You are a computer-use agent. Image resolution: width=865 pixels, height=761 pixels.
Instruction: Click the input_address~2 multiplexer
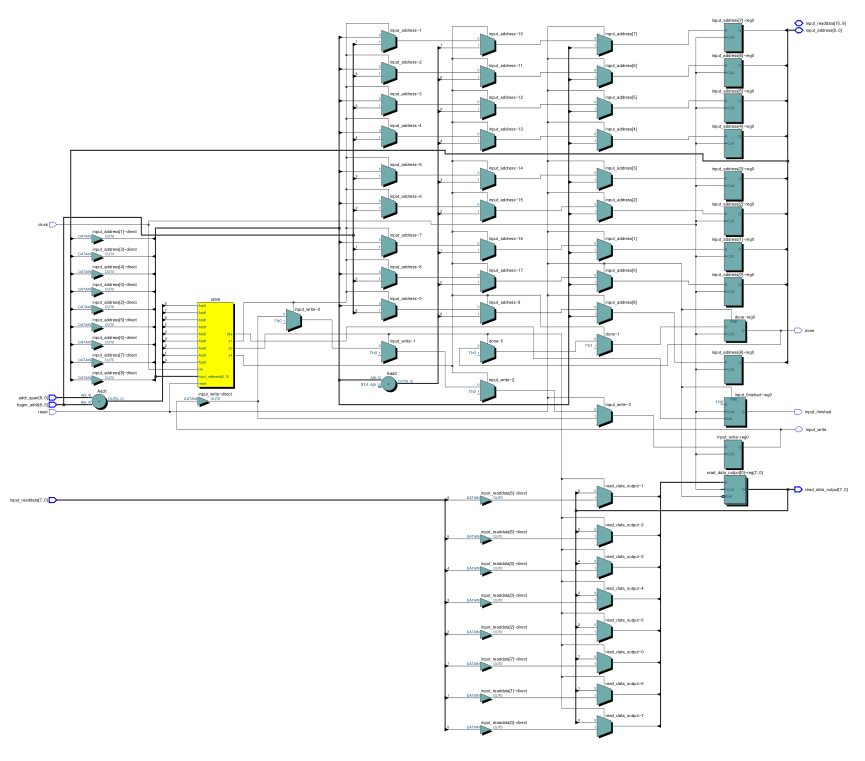click(x=389, y=73)
